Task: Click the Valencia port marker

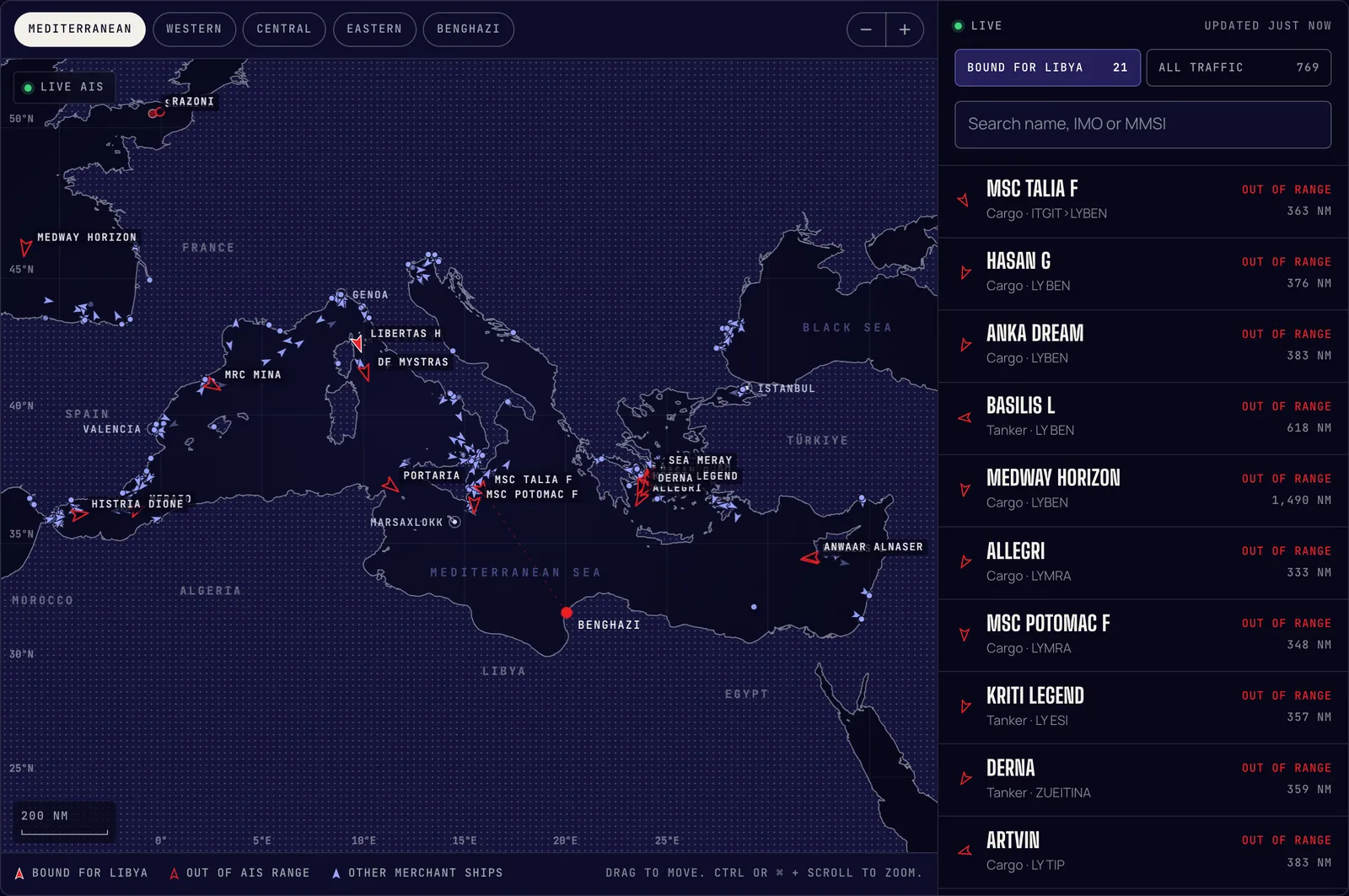Action: (154, 429)
